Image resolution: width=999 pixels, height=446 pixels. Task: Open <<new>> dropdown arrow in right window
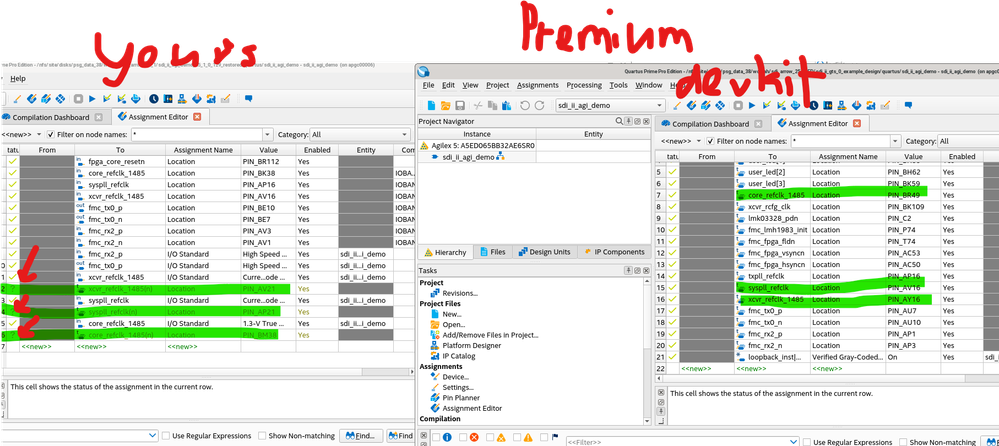[x=700, y=141]
